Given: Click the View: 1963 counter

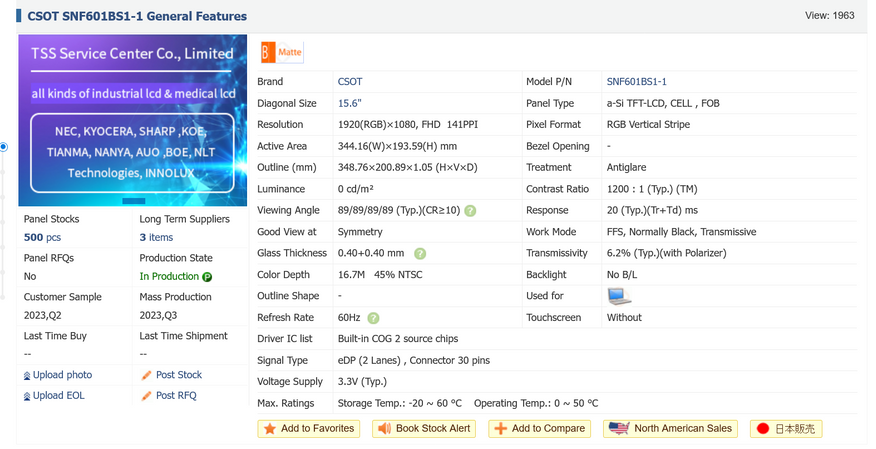Looking at the screenshot, I should coord(830,16).
